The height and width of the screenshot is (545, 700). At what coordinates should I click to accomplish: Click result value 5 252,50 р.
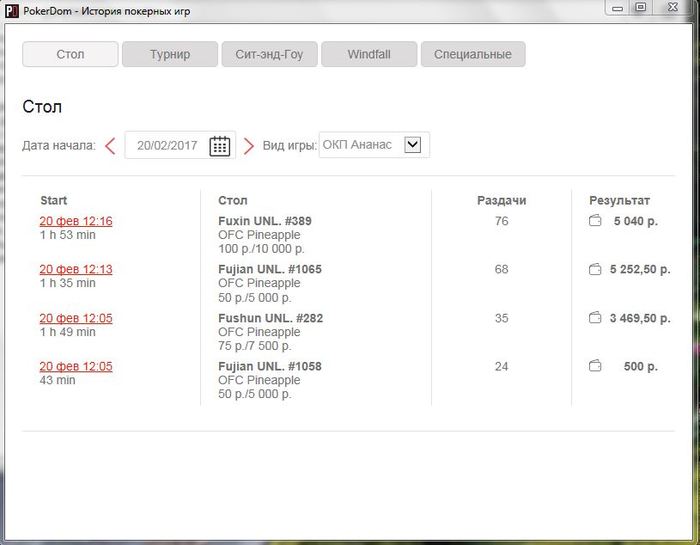tap(640, 269)
